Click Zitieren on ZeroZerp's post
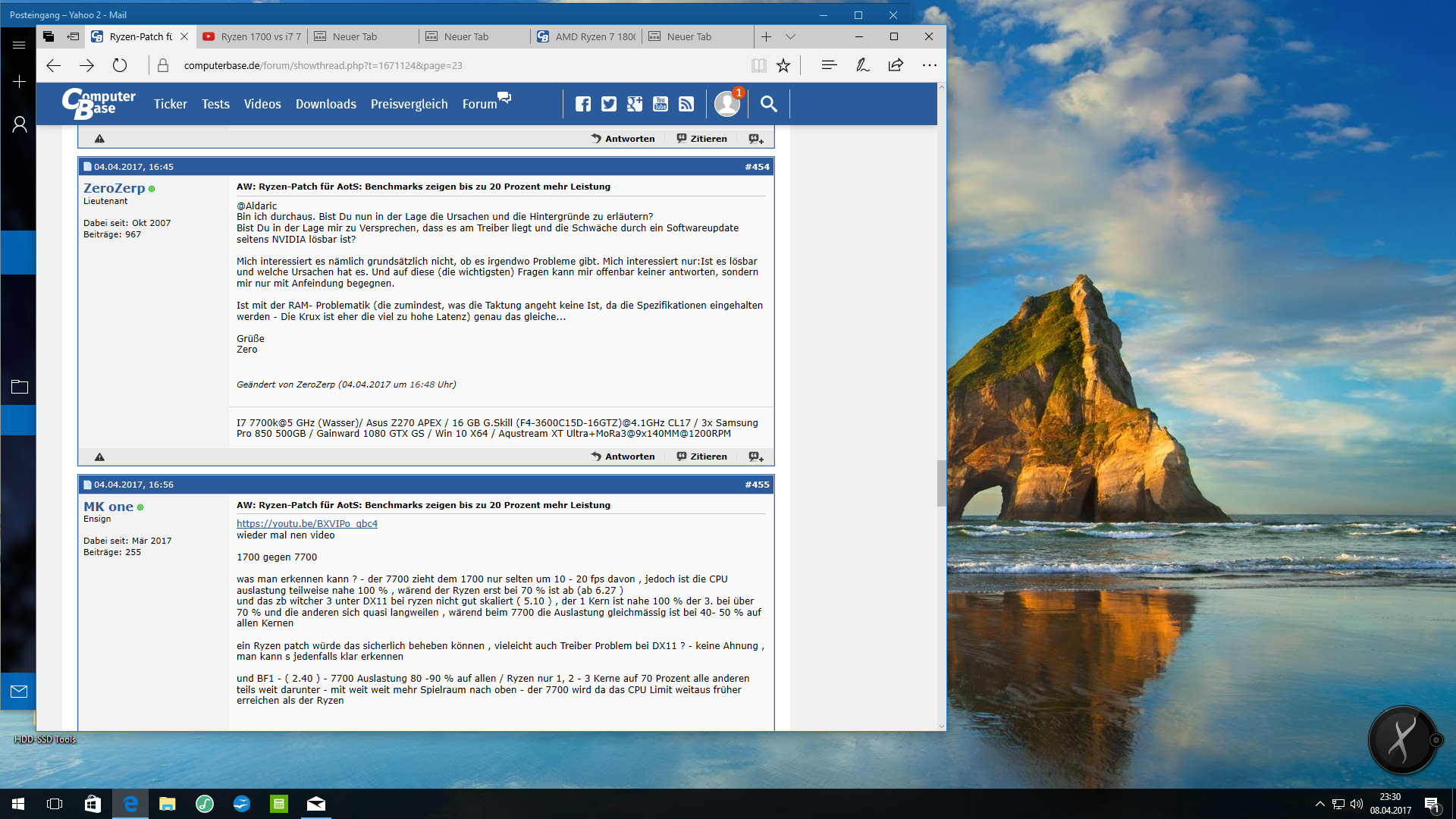Viewport: 1456px width, 819px height. [x=702, y=457]
